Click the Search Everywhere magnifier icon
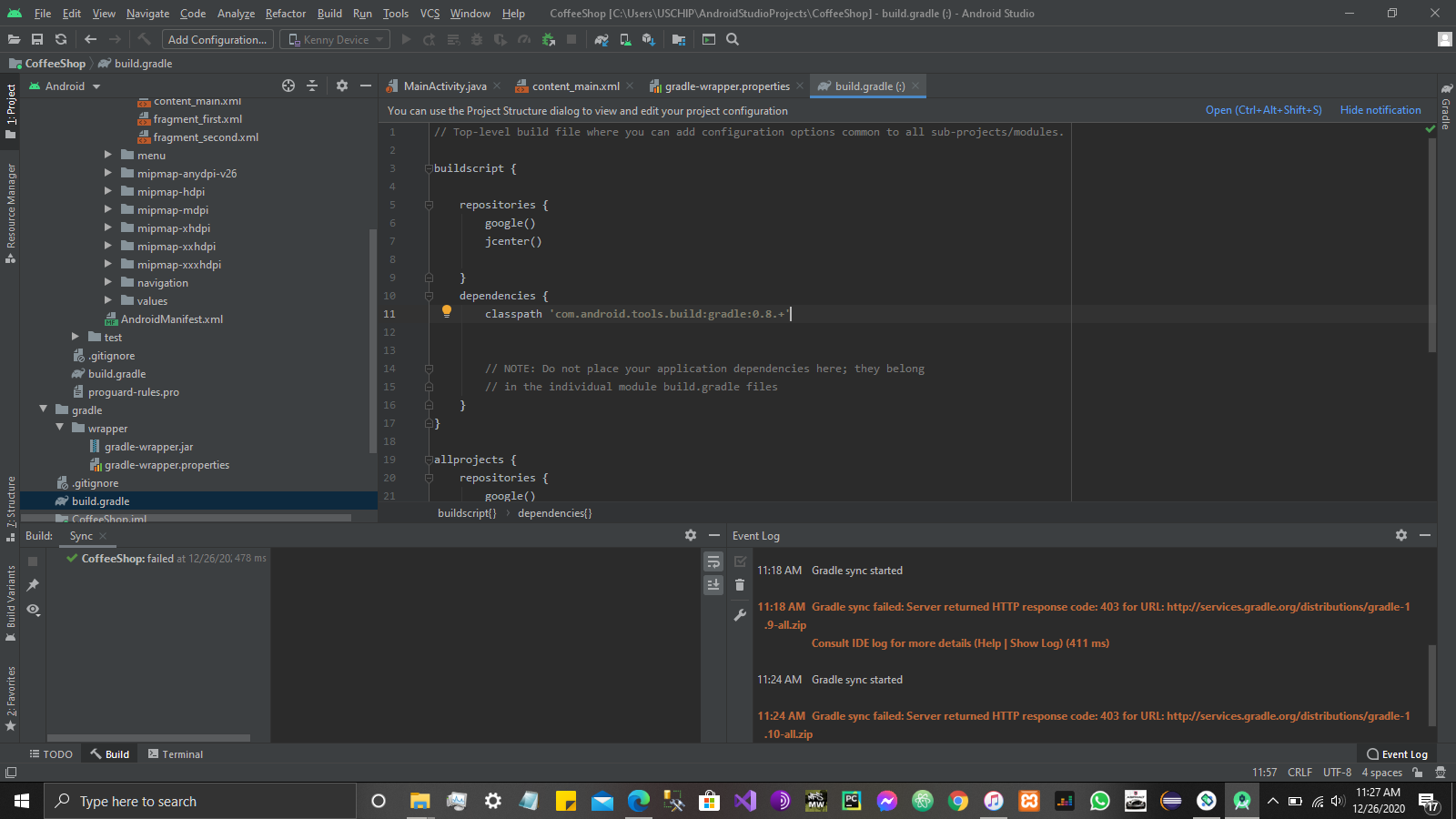This screenshot has width=1456, height=819. tap(733, 39)
